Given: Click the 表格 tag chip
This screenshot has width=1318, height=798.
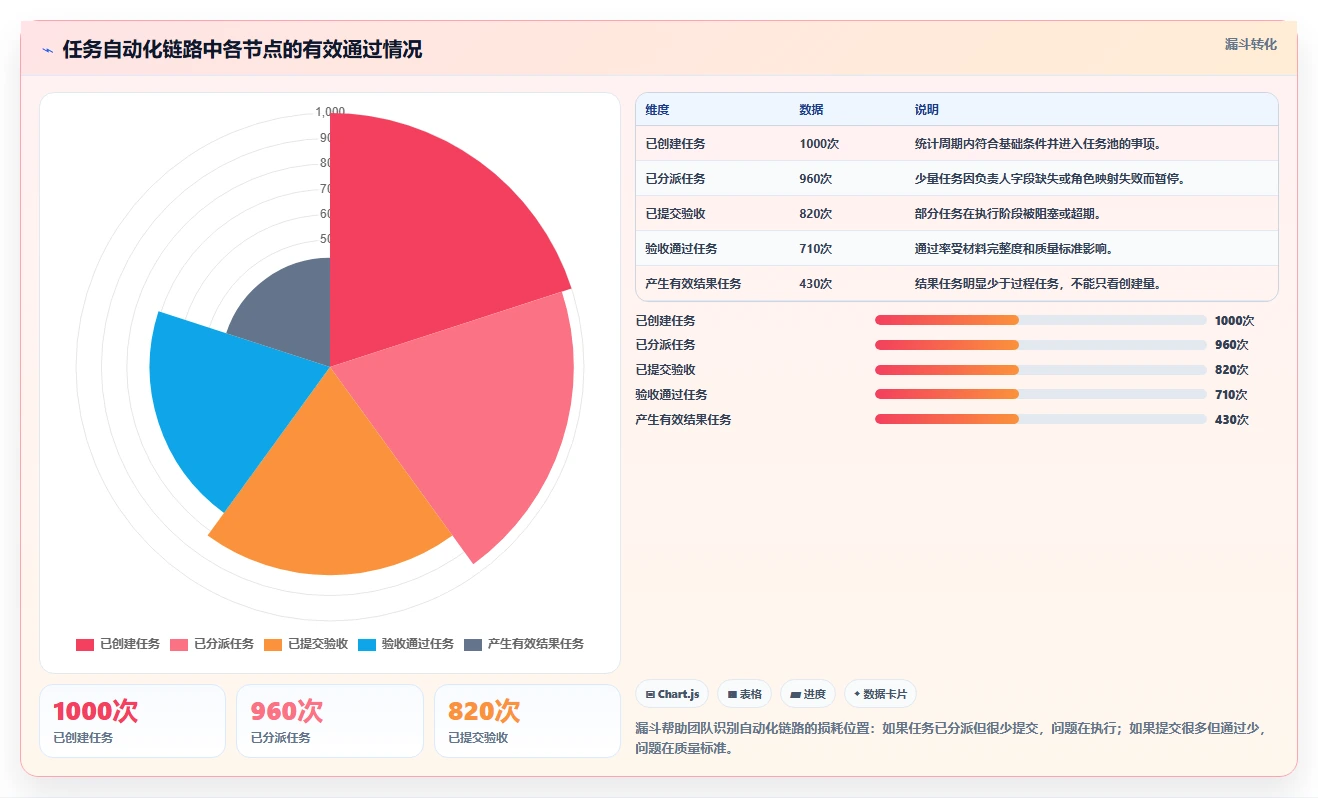Looking at the screenshot, I should 744,694.
